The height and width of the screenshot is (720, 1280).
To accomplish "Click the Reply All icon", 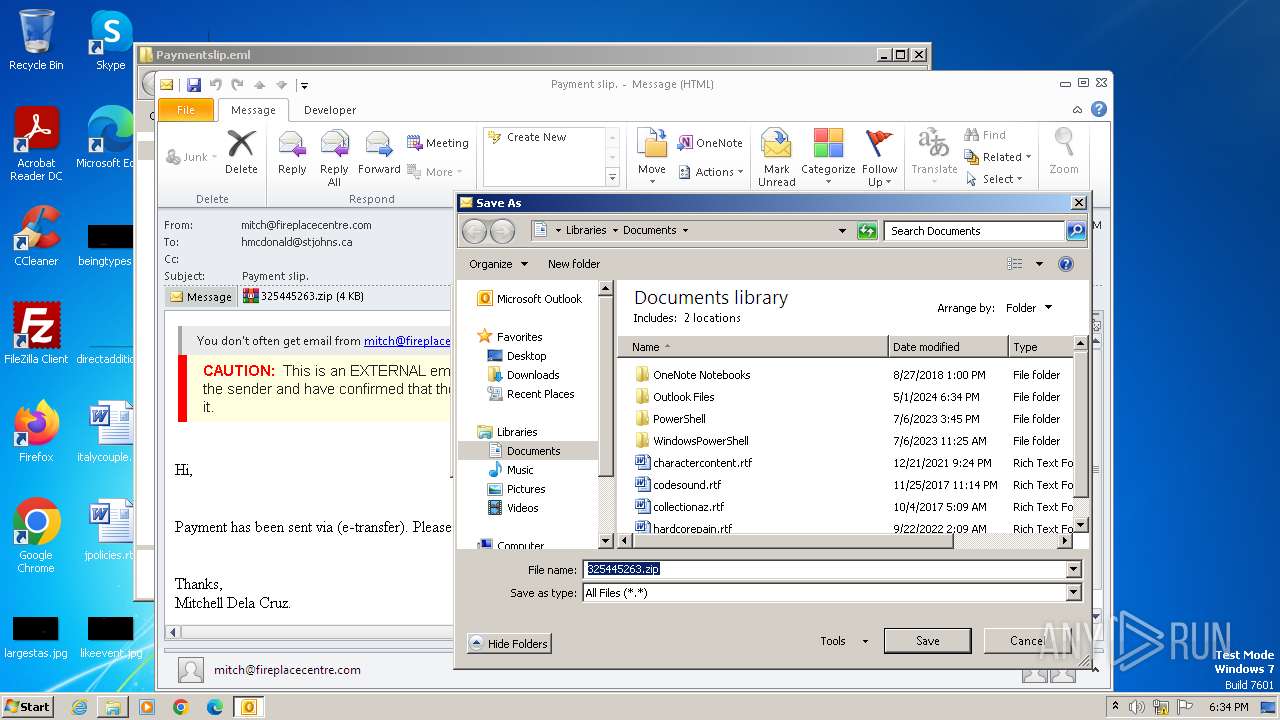I will point(334,158).
